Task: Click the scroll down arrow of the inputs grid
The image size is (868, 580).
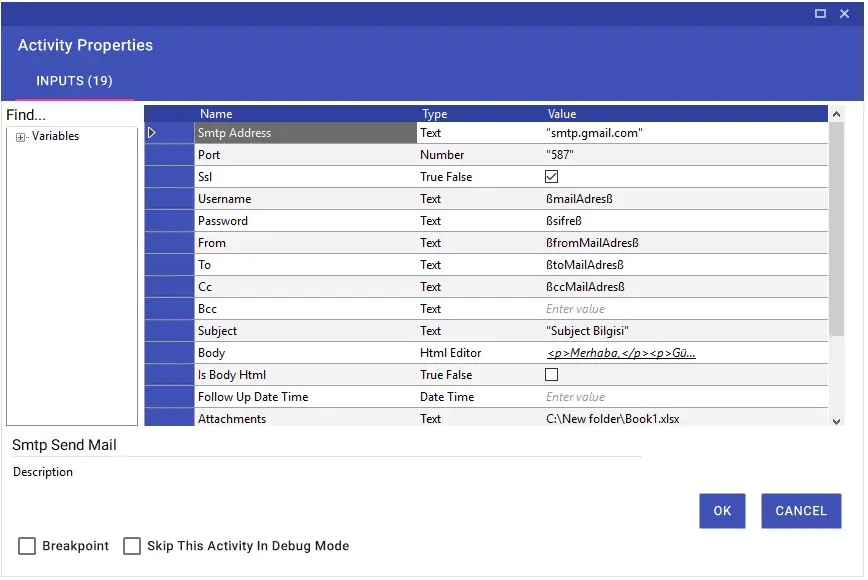Action: pos(836,421)
